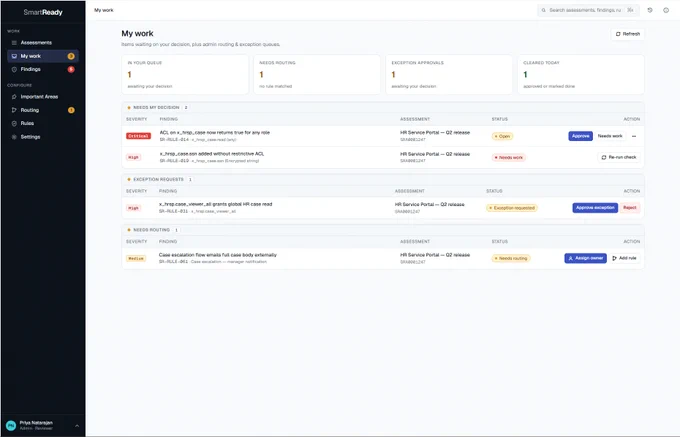
Task: Open finding "ACL on x_hrsp_case now returns true"
Action: (x=215, y=133)
